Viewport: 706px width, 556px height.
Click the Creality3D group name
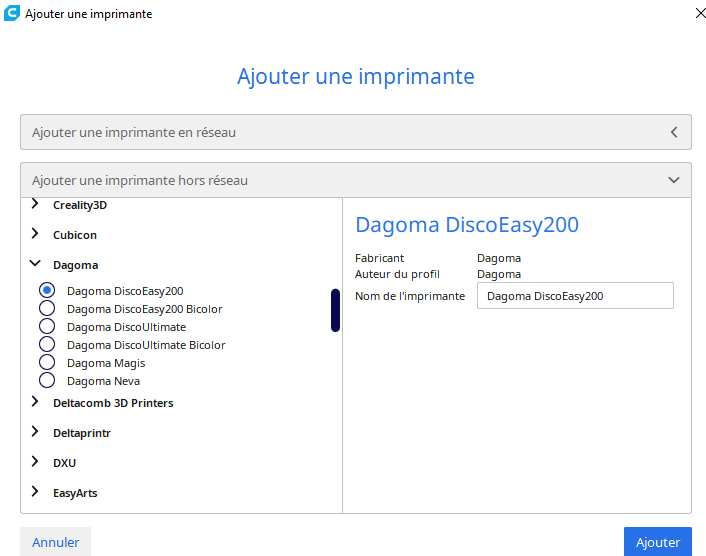point(80,205)
